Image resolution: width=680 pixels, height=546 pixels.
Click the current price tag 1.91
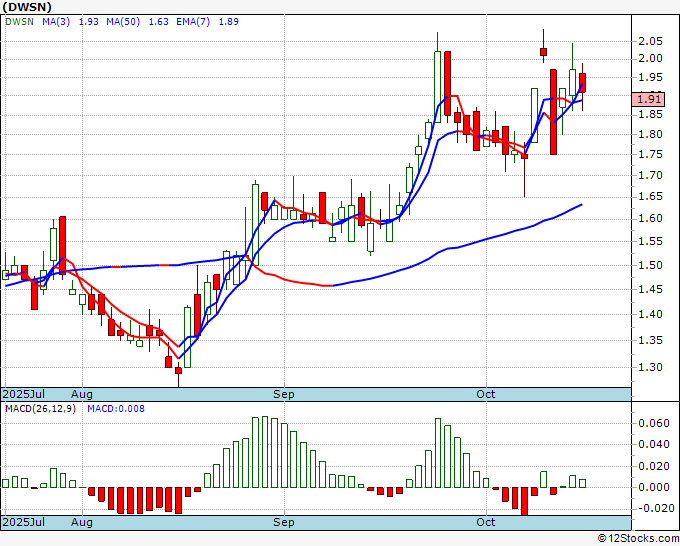click(648, 99)
